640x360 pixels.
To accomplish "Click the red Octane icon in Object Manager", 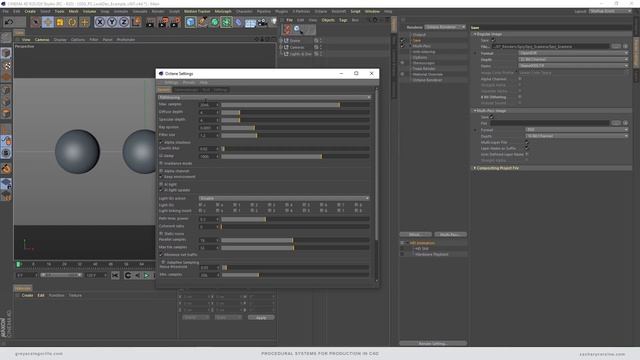I will (287, 29).
